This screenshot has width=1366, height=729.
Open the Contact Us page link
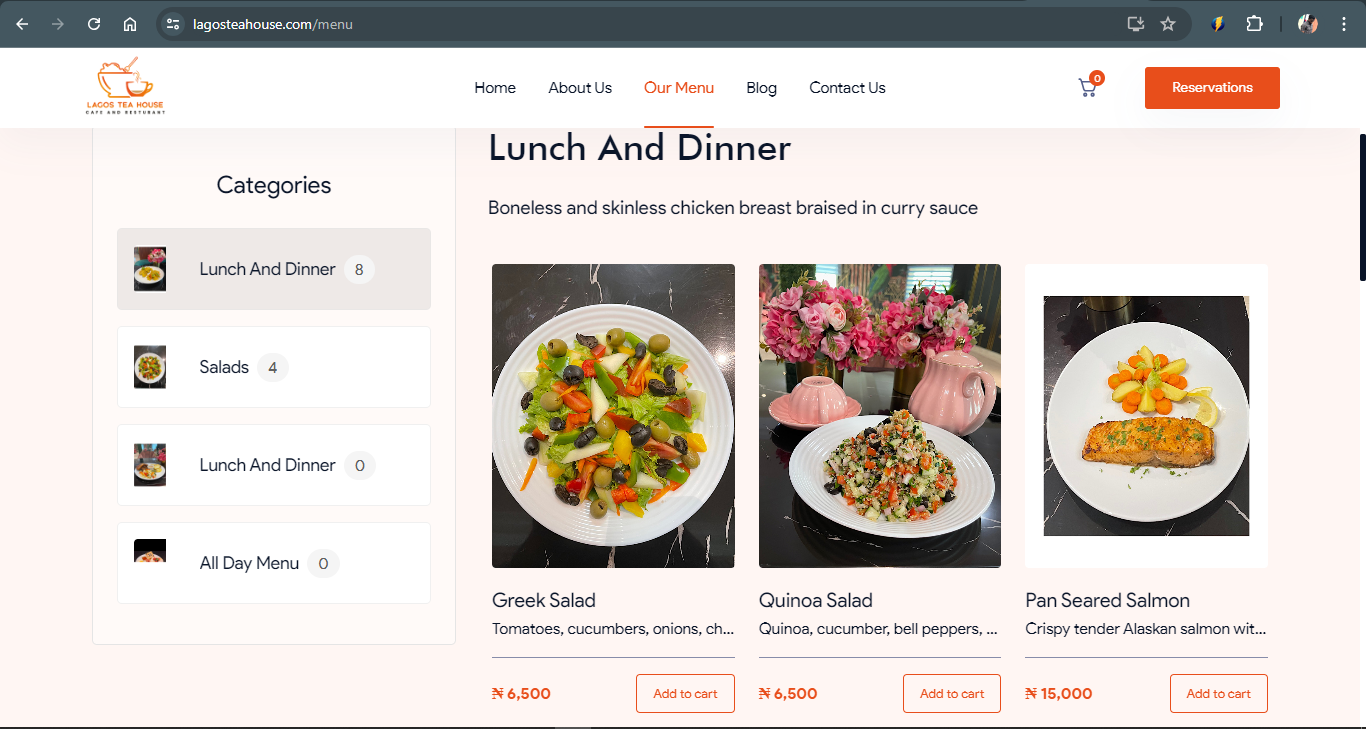click(x=847, y=88)
